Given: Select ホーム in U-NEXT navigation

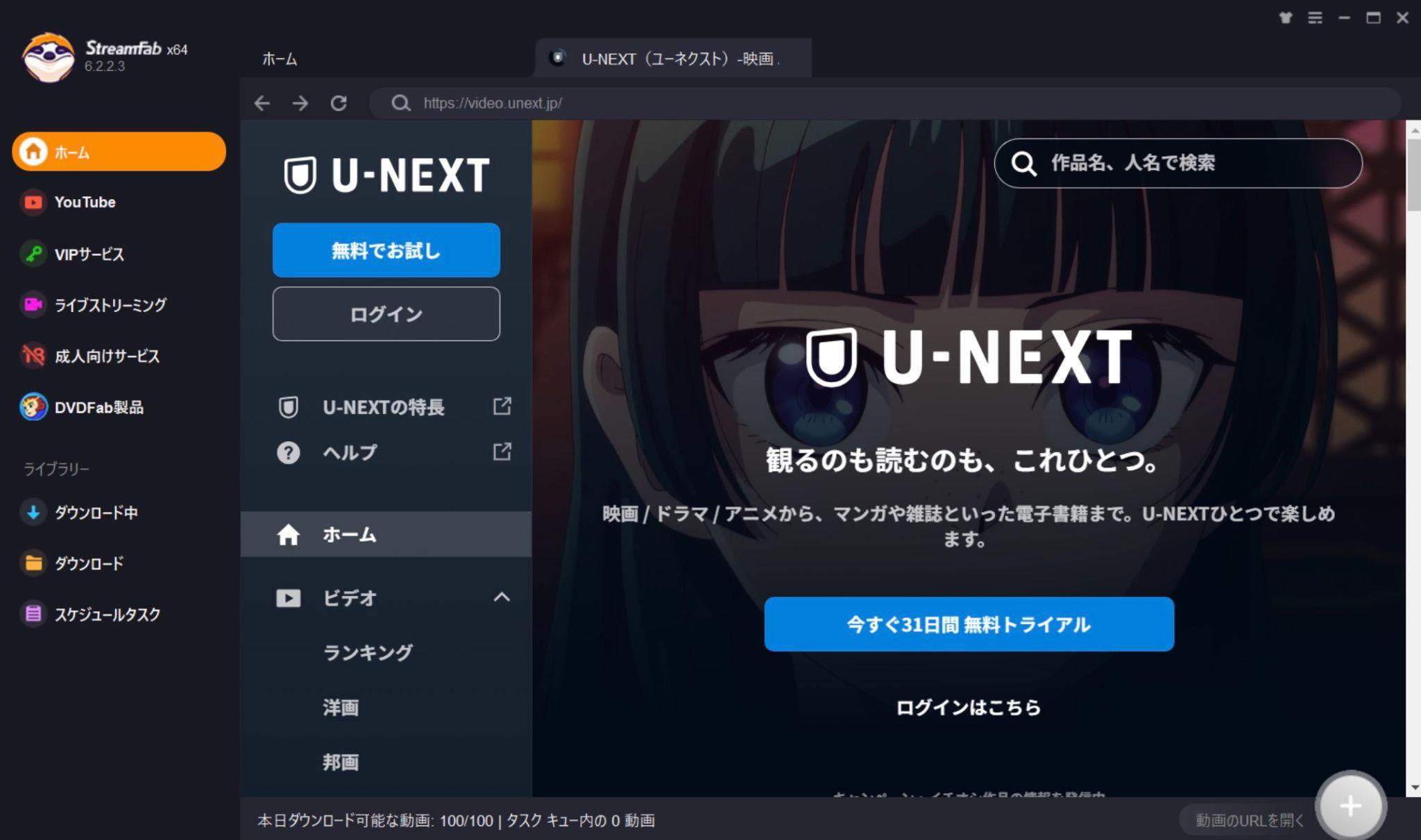Looking at the screenshot, I should pos(386,534).
